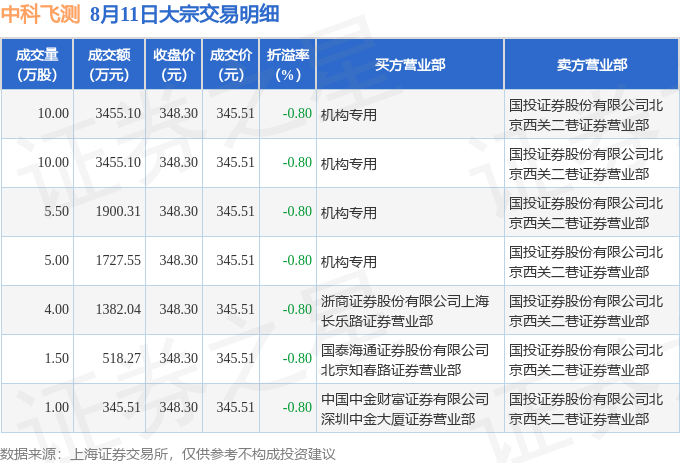
Task: Select the first row 3455.10 amount cell
Action: click(109, 114)
